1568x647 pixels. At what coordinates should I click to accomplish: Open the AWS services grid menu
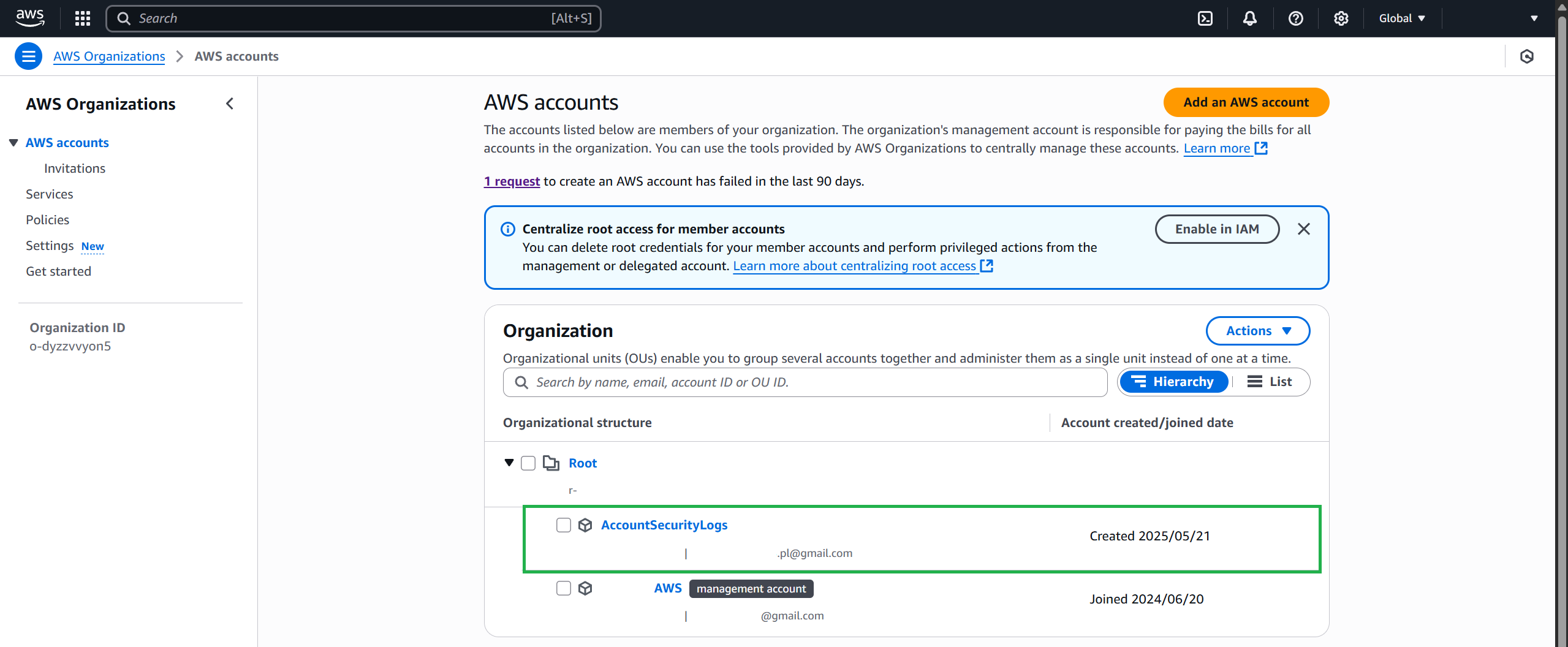point(82,18)
